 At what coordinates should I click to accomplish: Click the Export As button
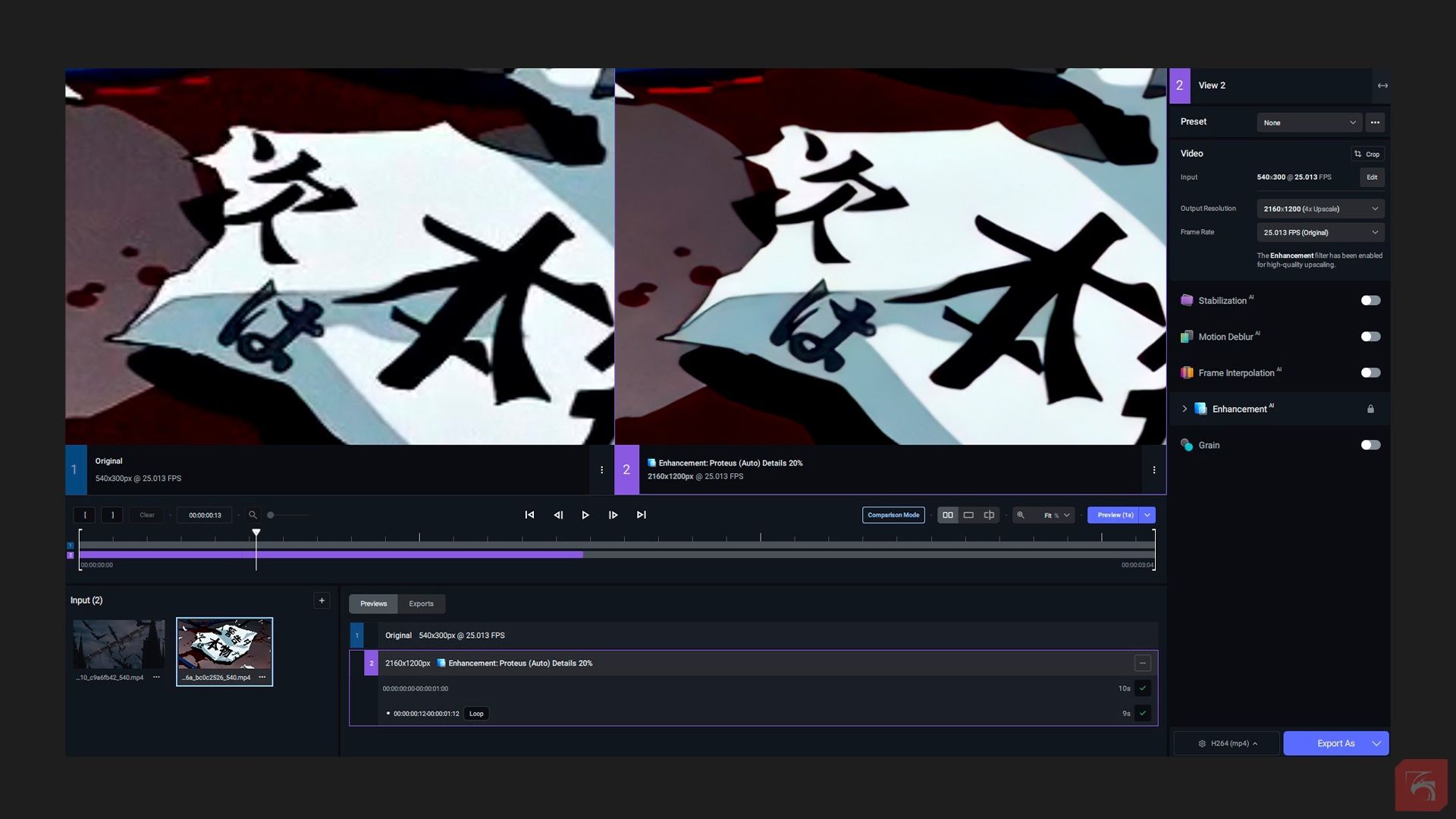tap(1335, 744)
